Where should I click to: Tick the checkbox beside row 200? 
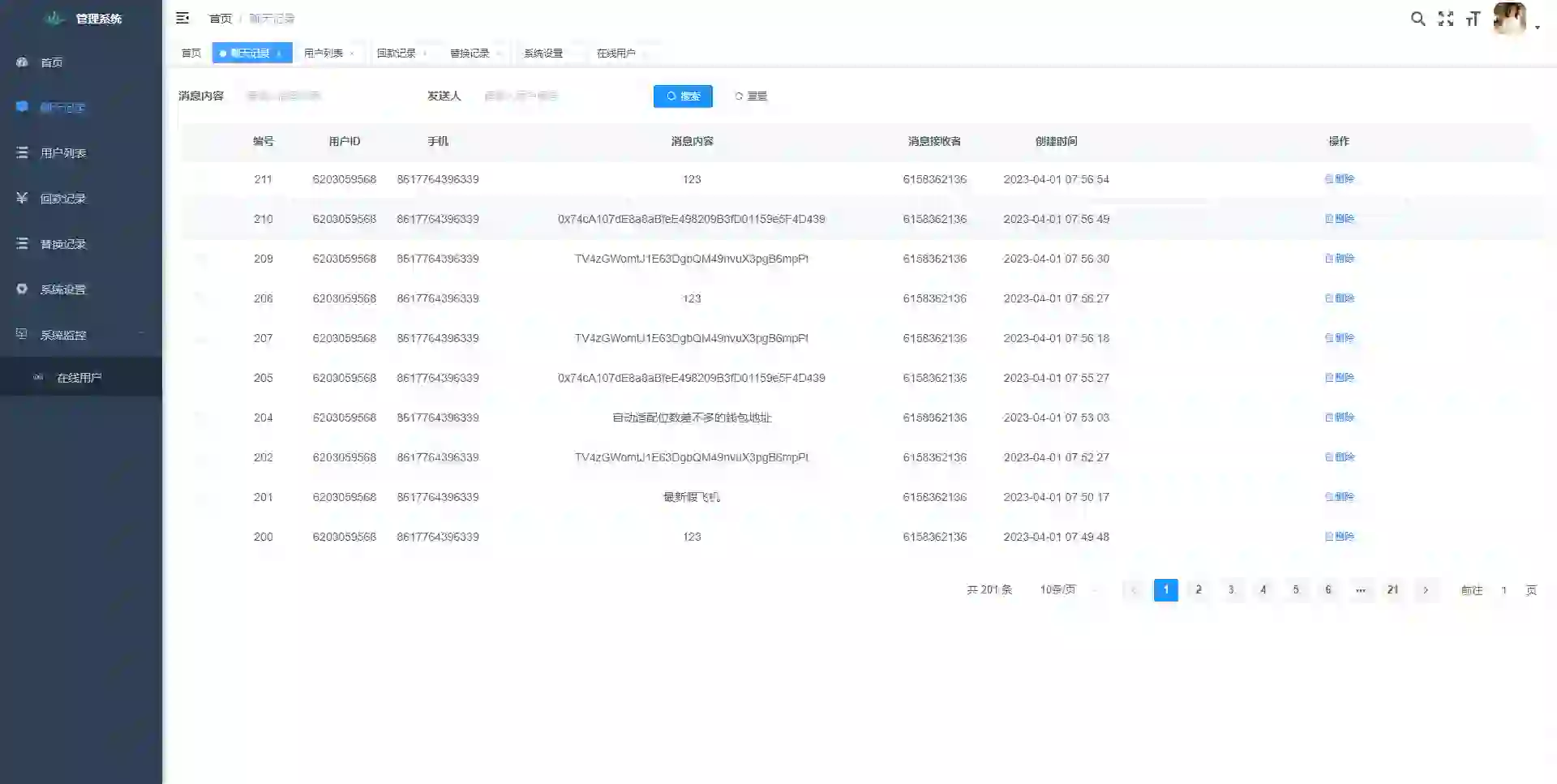coord(201,537)
